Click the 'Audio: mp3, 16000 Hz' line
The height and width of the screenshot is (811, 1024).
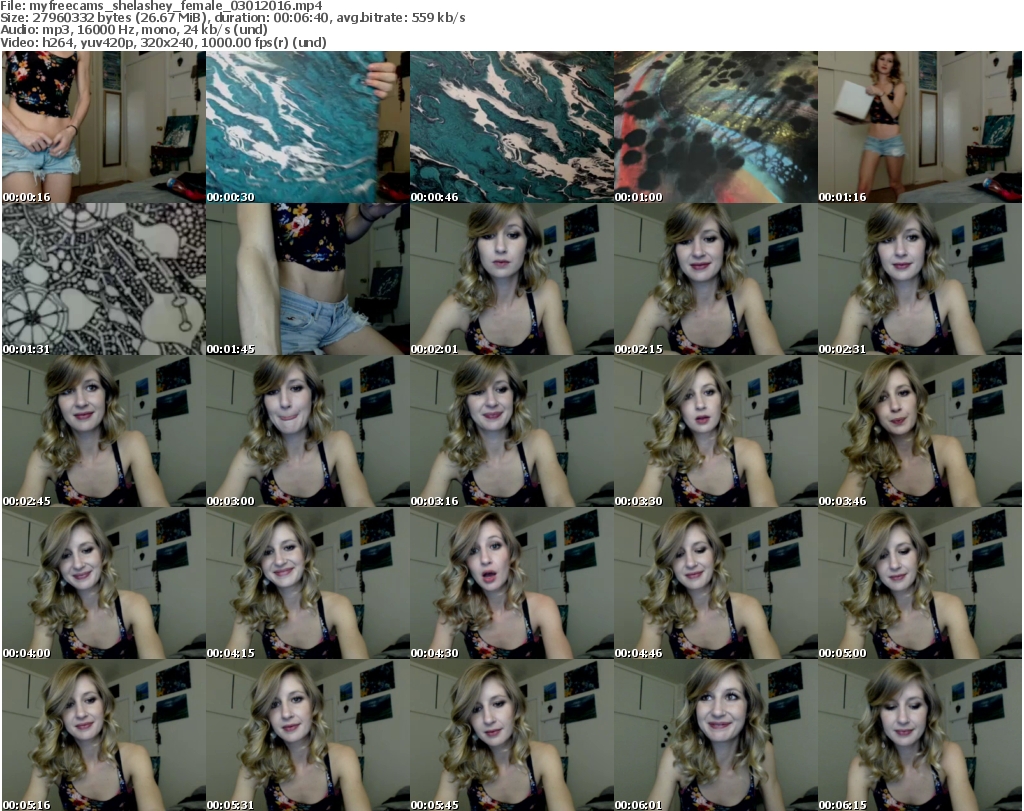134,30
